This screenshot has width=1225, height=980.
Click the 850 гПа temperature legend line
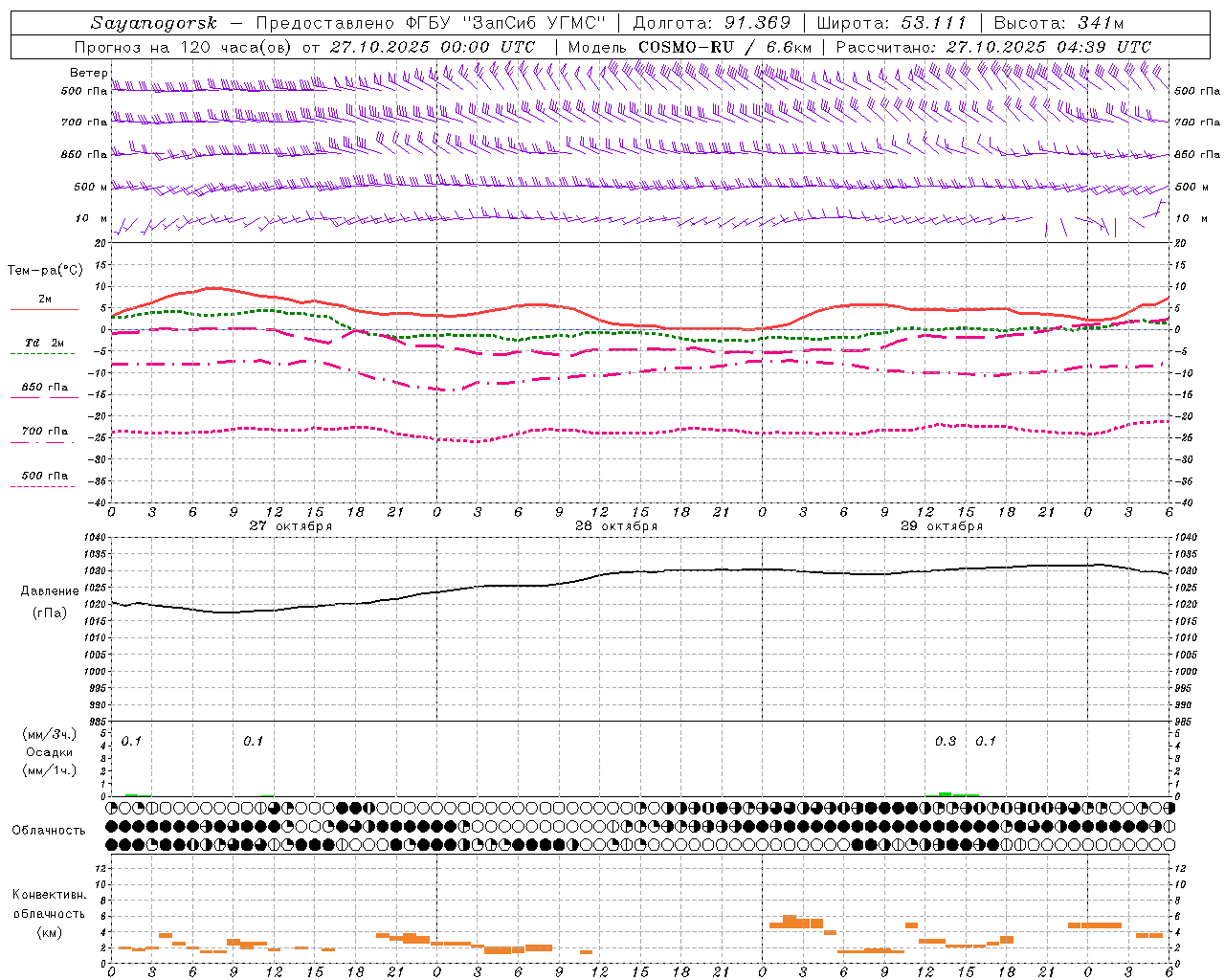[44, 395]
